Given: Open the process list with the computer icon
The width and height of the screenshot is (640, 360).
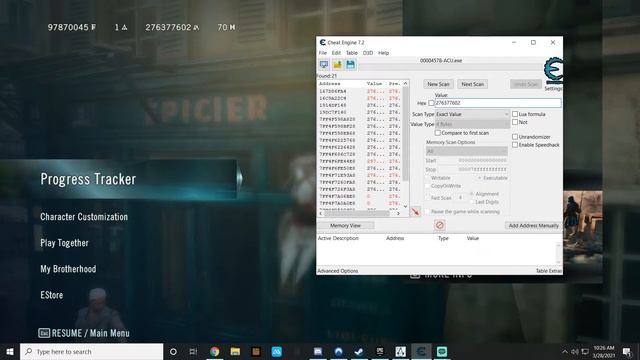Looking at the screenshot, I should [324, 64].
